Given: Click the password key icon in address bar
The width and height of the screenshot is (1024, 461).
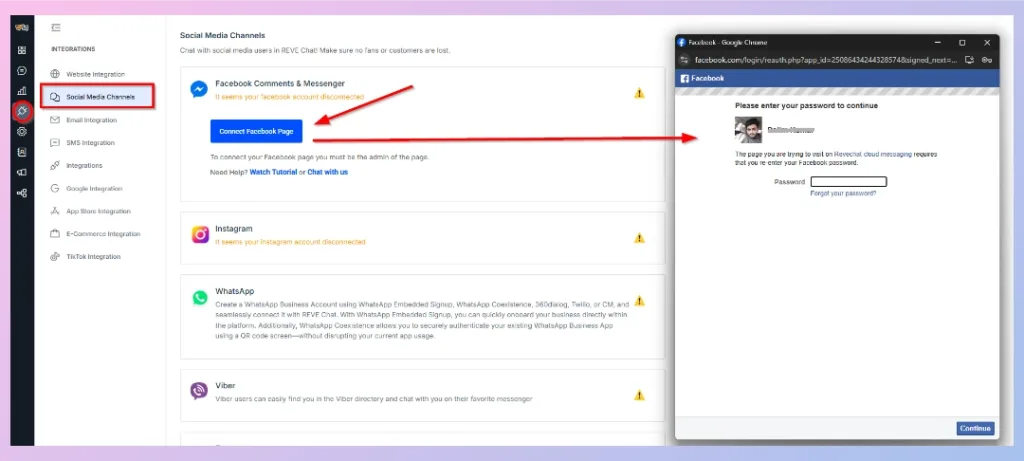Looking at the screenshot, I should pyautogui.click(x=987, y=59).
